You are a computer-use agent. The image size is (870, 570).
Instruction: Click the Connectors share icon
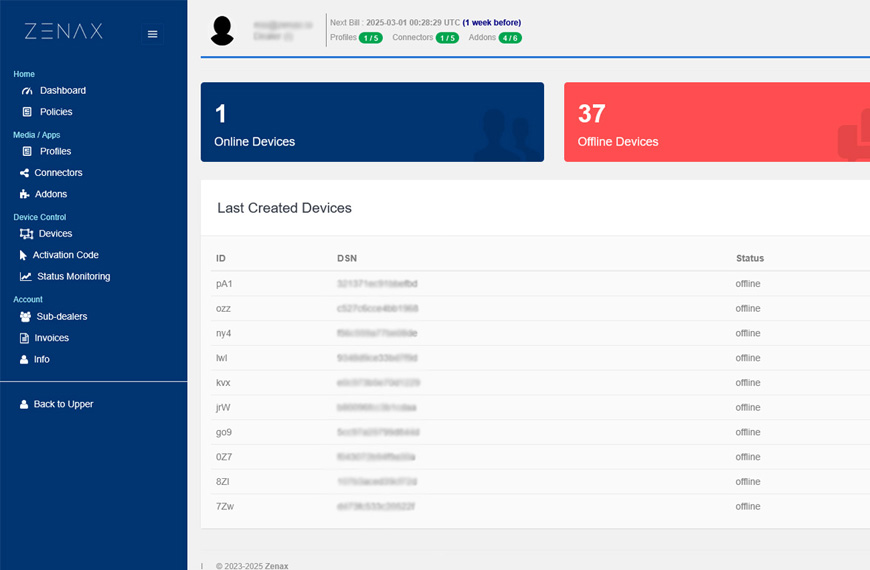25,173
